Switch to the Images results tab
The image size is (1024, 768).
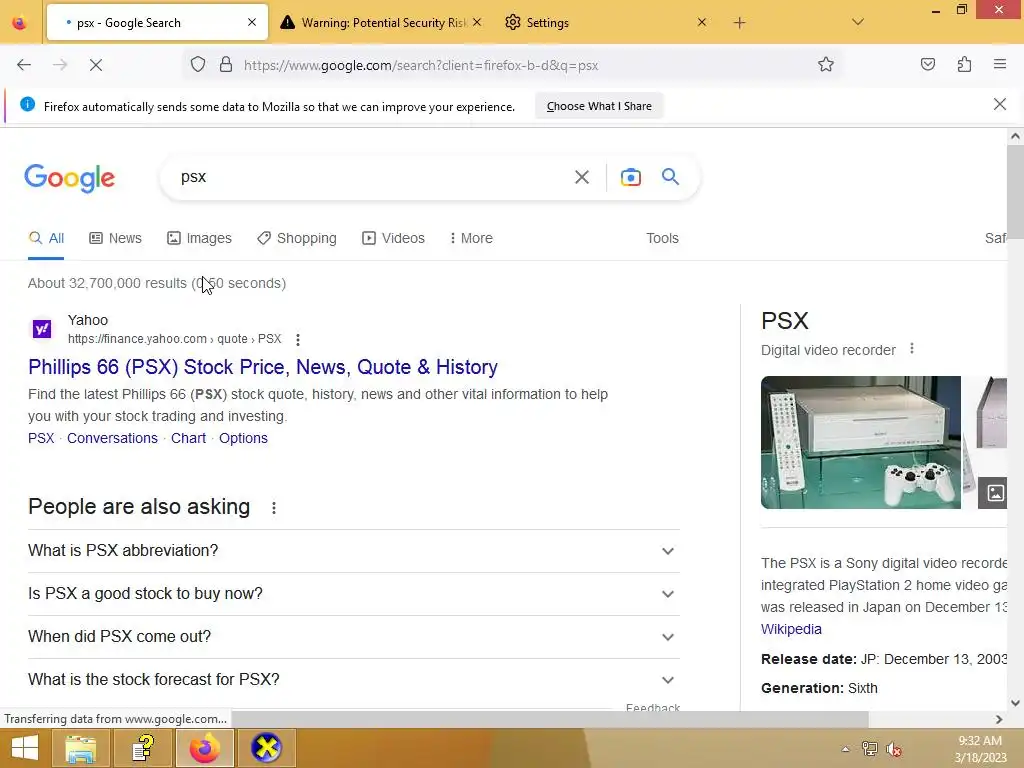199,238
